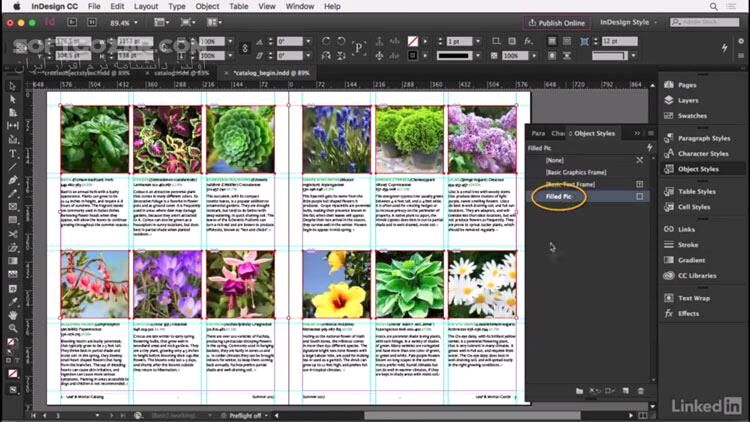This screenshot has height=422, width=750.
Task: Click the fill color swatch in control bar
Action: click(x=414, y=41)
